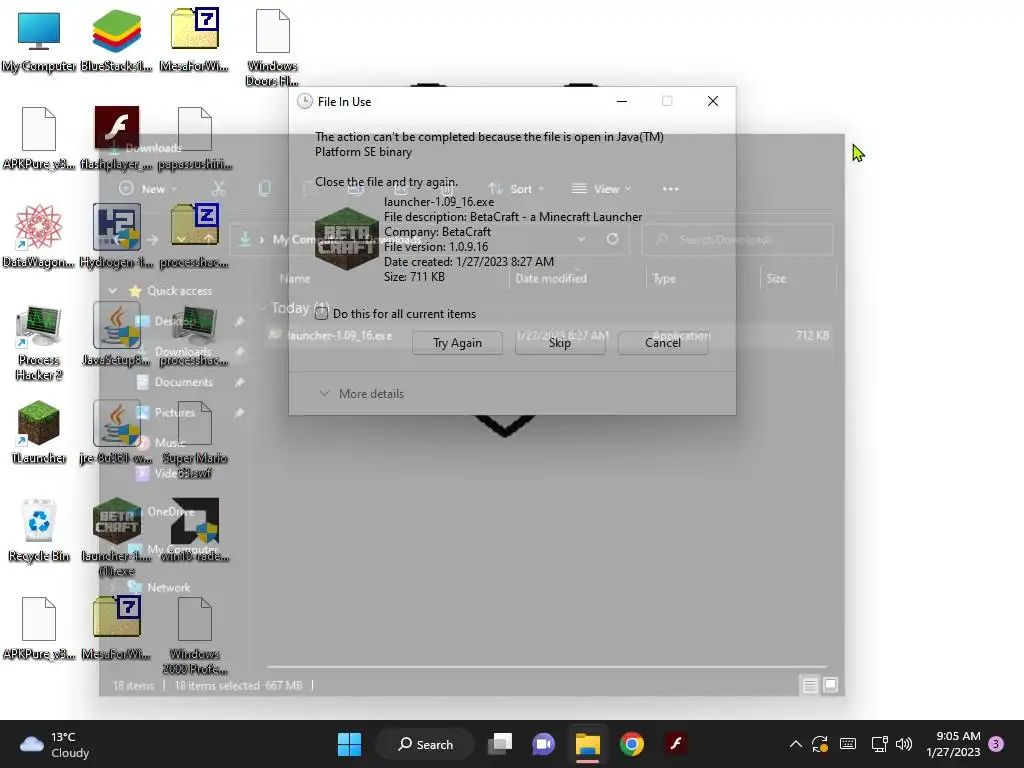Open address bar history dropdown

[581, 239]
